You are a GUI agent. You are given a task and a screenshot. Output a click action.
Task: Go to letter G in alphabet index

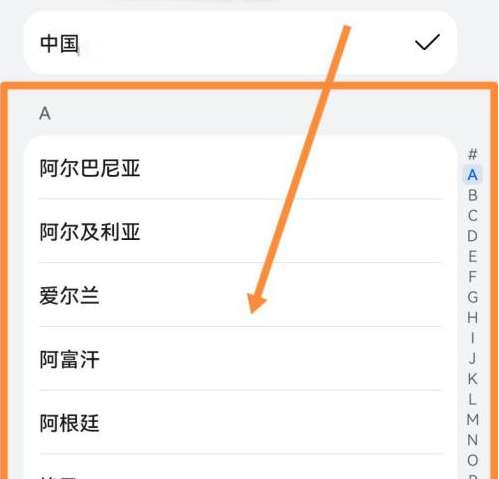(x=472, y=297)
